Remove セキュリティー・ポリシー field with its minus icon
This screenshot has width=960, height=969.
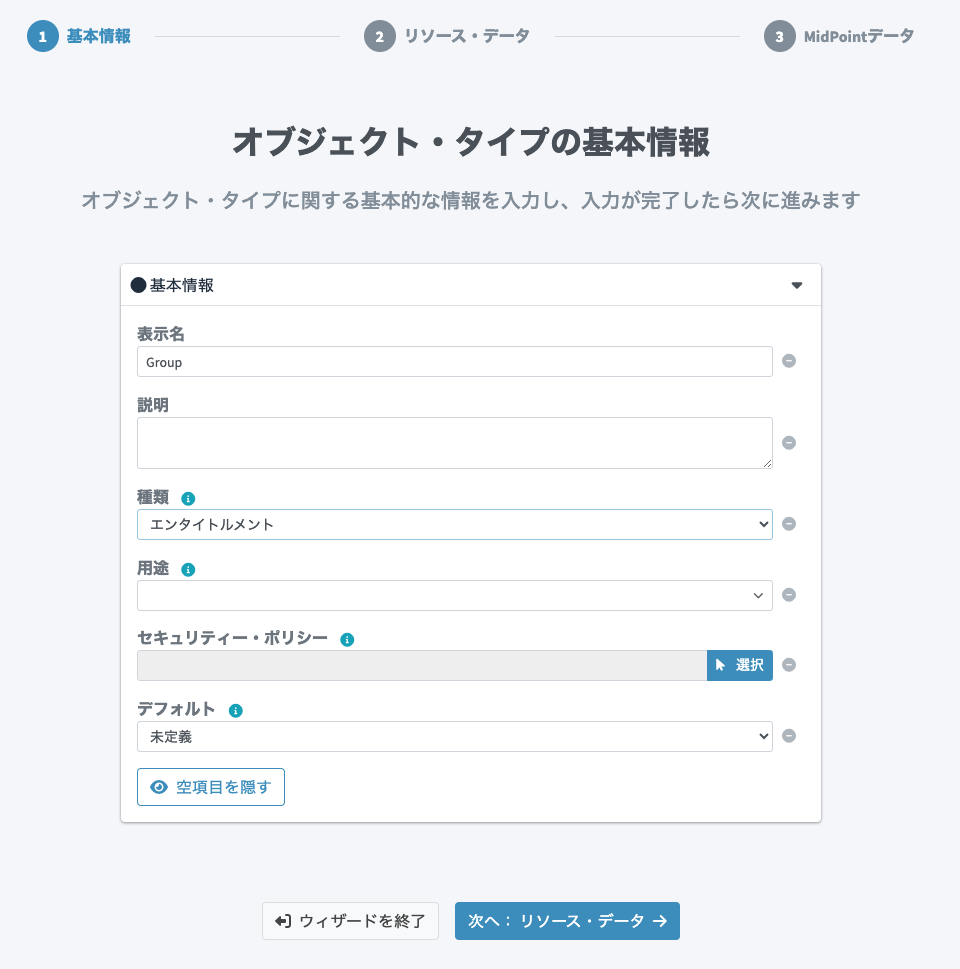click(x=789, y=665)
